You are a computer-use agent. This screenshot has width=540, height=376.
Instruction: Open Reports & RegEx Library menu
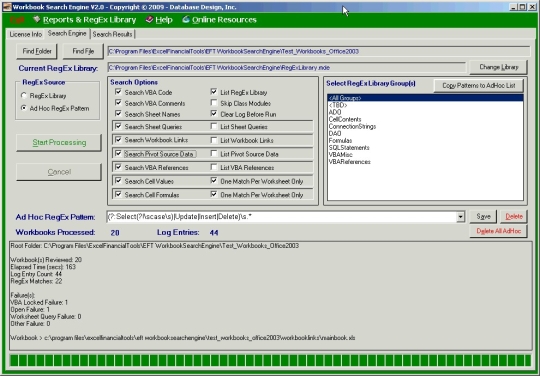pos(90,20)
